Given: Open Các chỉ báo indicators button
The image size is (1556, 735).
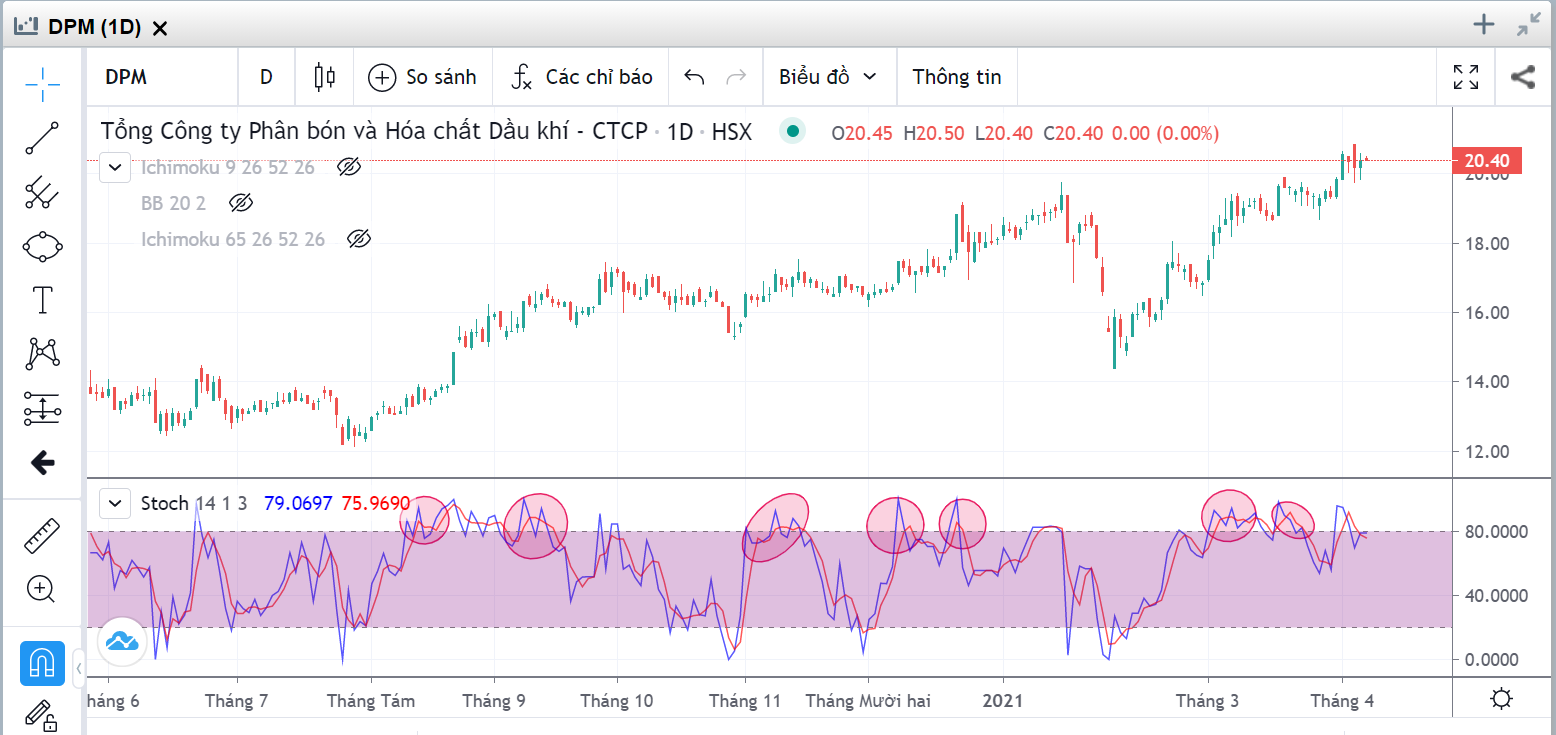Looking at the screenshot, I should (x=581, y=77).
